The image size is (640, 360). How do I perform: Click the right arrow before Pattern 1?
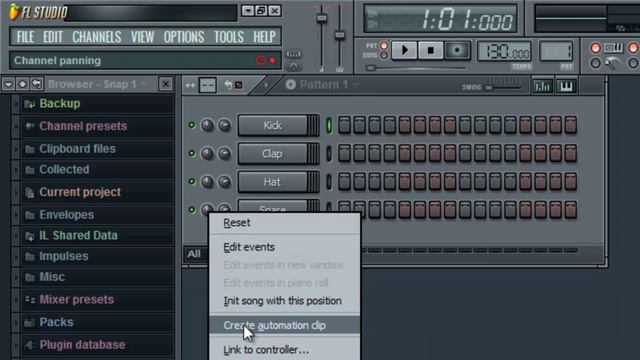(266, 85)
